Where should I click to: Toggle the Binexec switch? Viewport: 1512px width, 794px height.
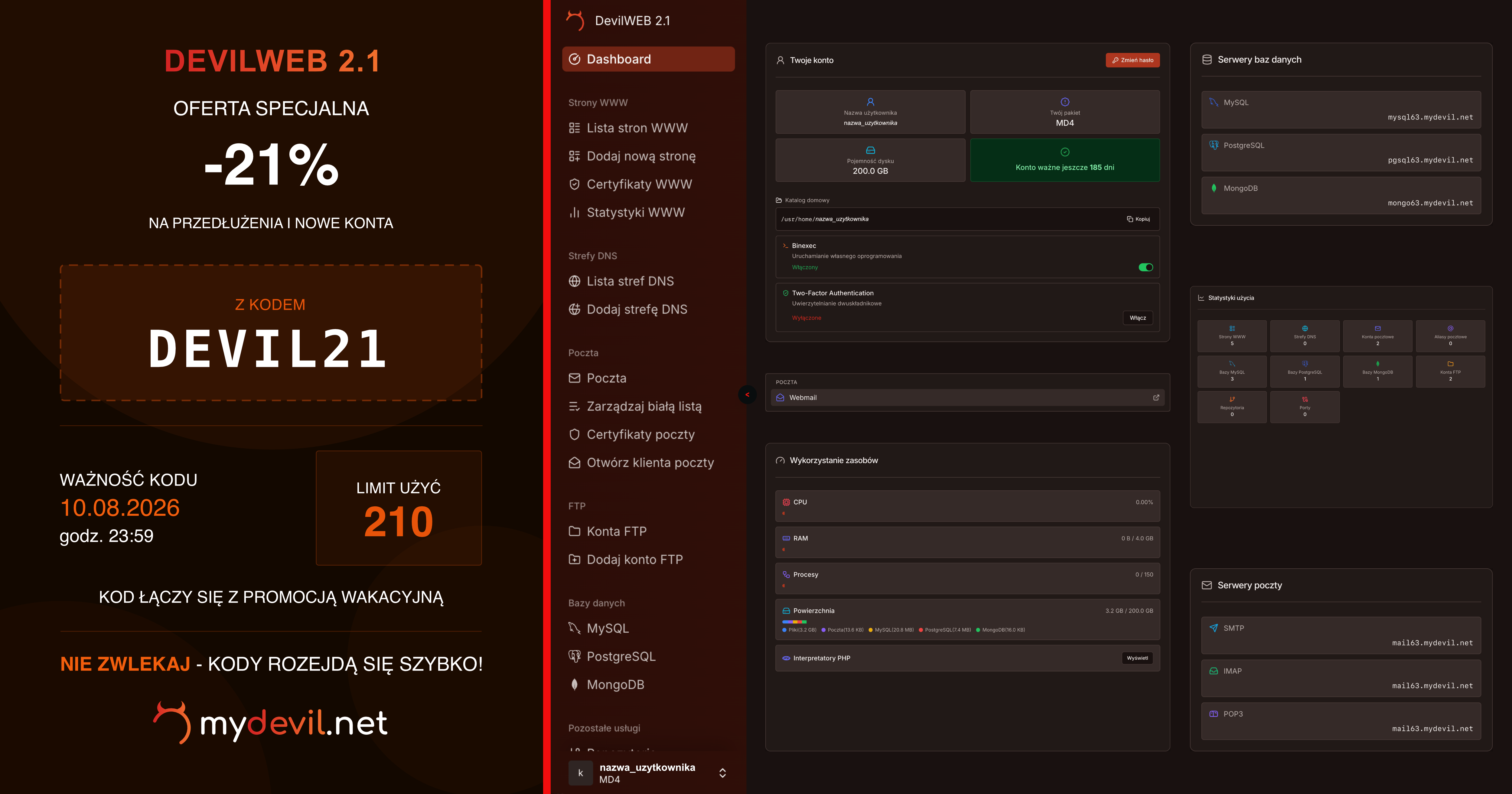[1146, 267]
